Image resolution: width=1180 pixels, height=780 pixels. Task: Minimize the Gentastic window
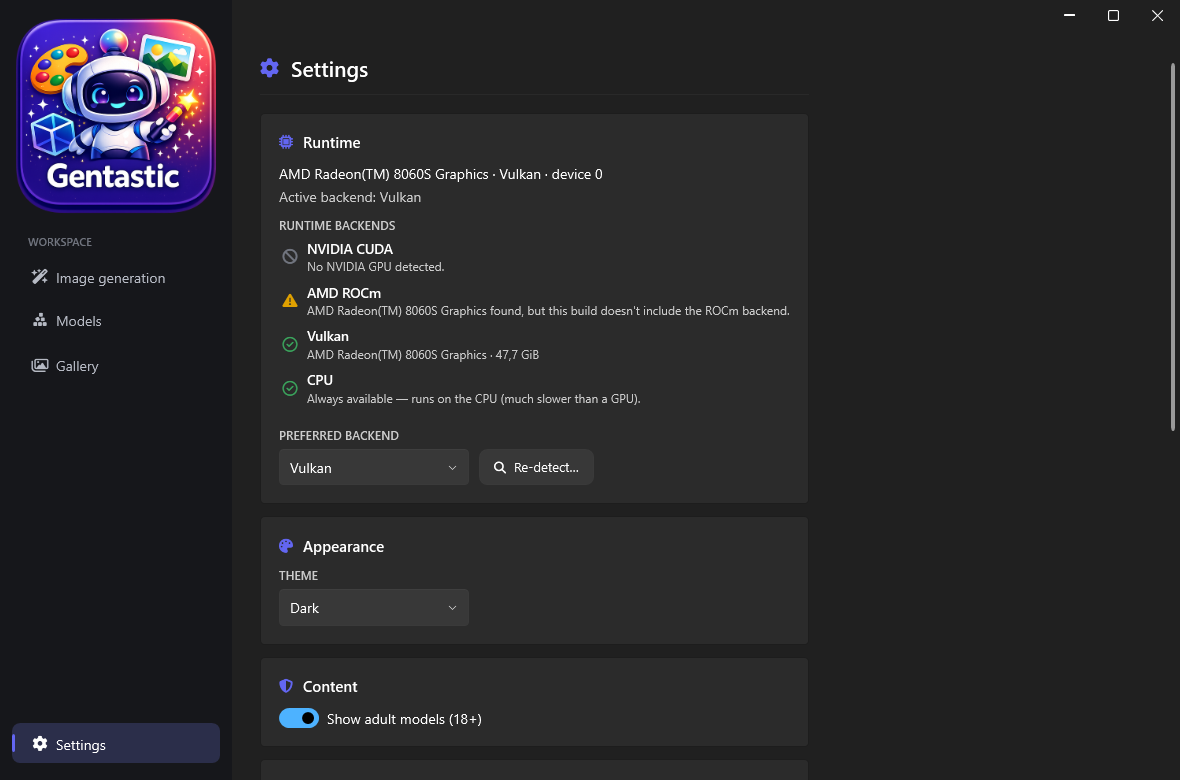(x=1069, y=15)
